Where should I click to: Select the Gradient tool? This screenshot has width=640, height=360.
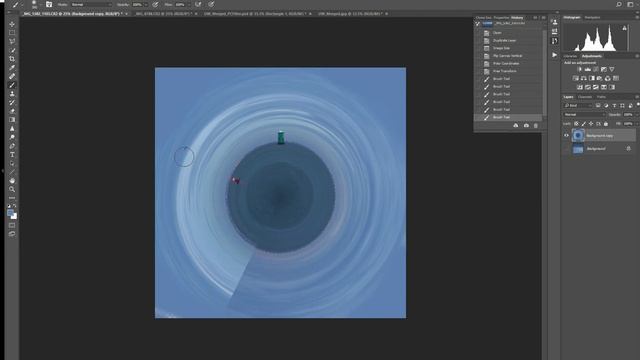coord(12,120)
